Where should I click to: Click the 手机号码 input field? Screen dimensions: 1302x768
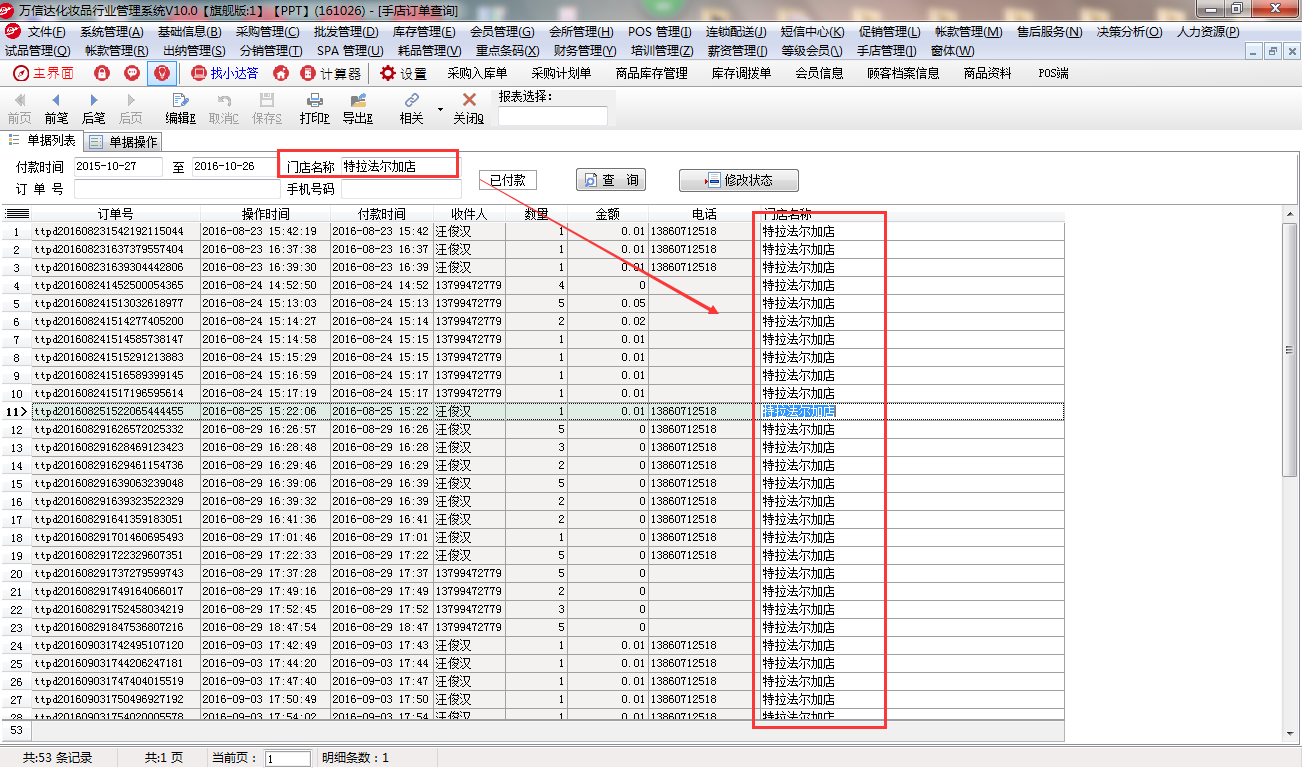point(401,189)
